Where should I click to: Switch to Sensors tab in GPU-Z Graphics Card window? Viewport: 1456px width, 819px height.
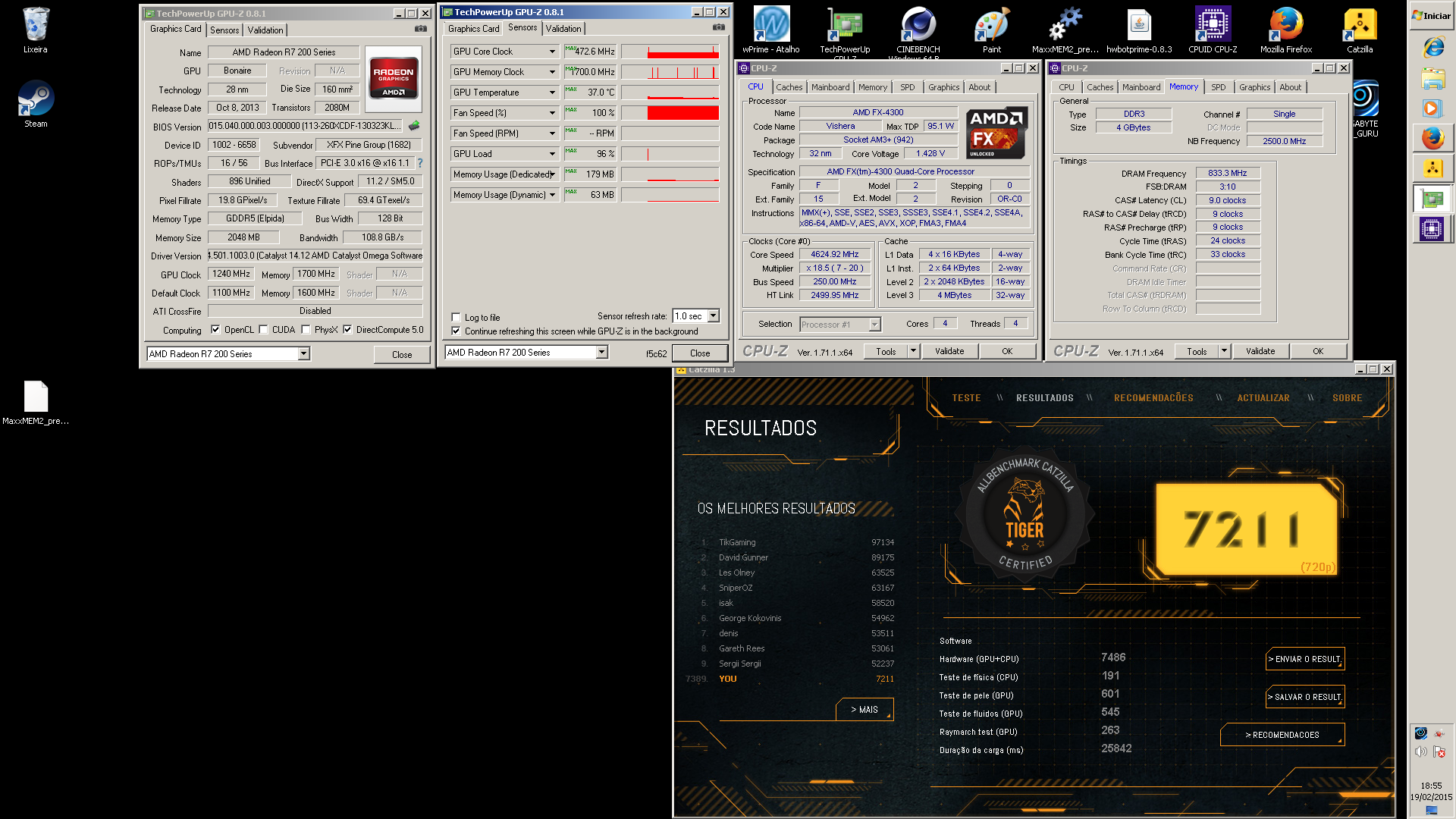tap(224, 30)
